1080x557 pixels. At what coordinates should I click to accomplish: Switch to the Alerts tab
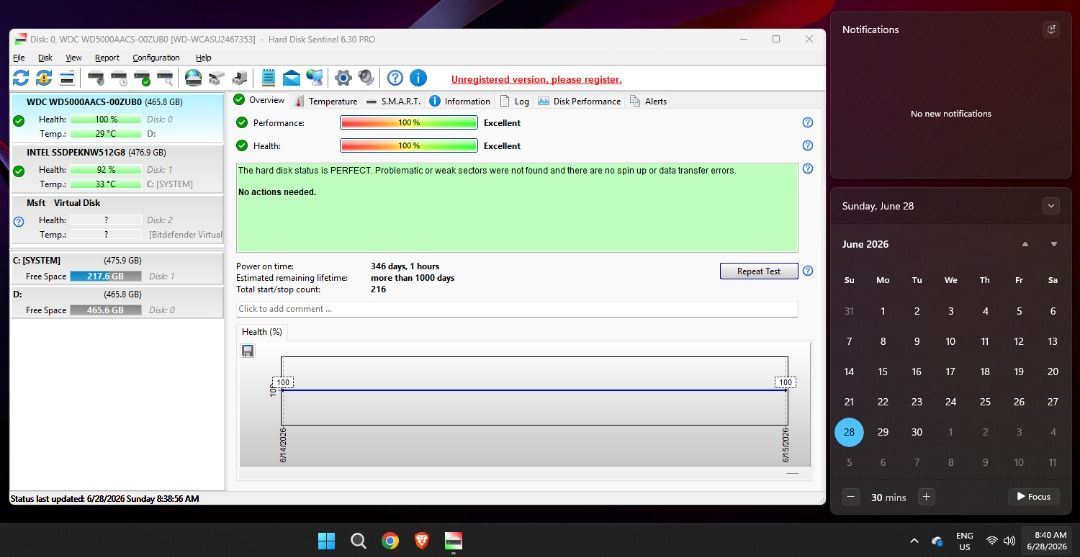click(x=648, y=101)
